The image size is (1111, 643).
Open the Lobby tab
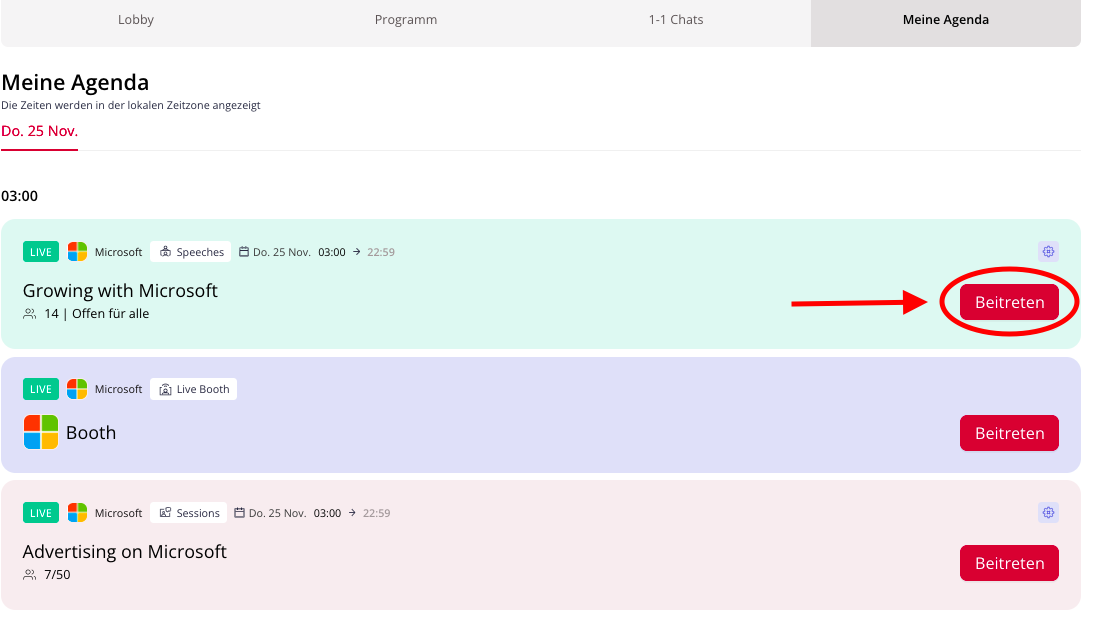[x=135, y=20]
